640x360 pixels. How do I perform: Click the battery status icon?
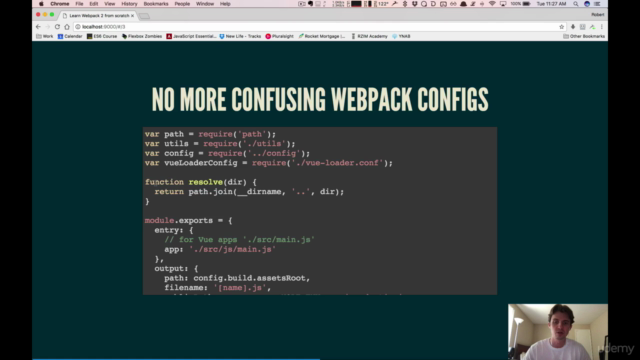coord(527,4)
